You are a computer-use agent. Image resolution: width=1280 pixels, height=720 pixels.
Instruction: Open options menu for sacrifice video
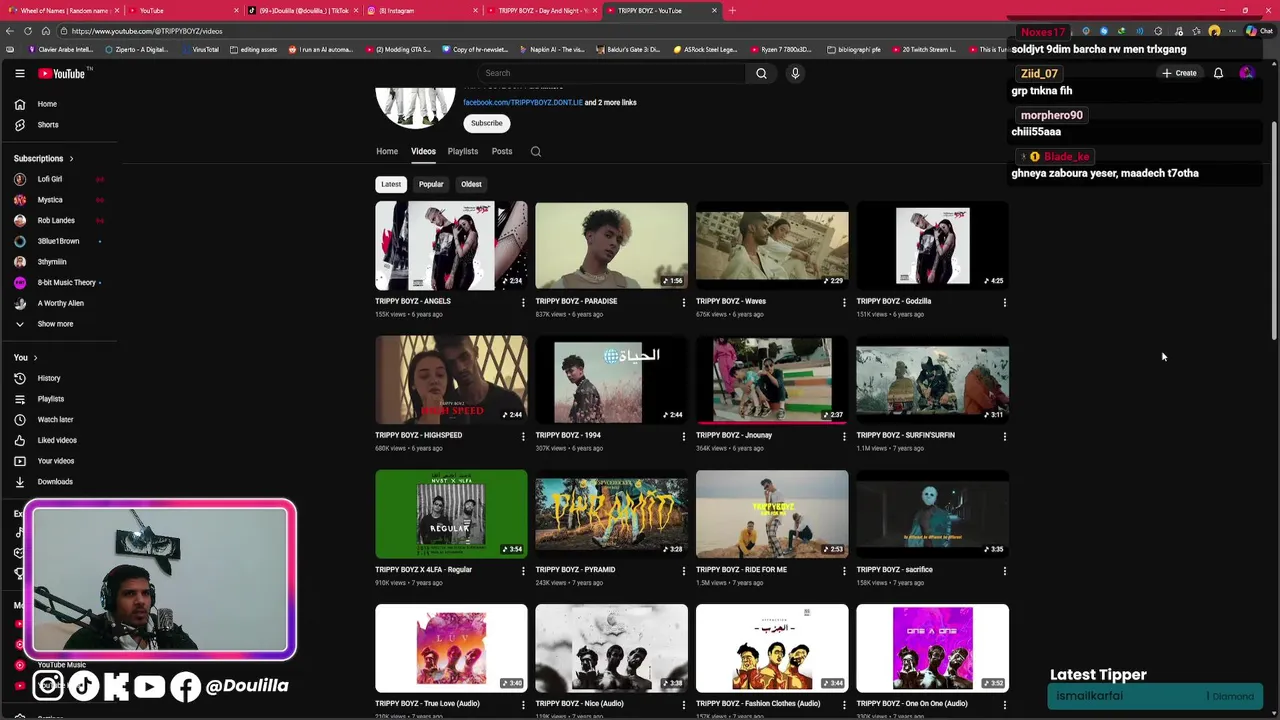pyautogui.click(x=1005, y=570)
